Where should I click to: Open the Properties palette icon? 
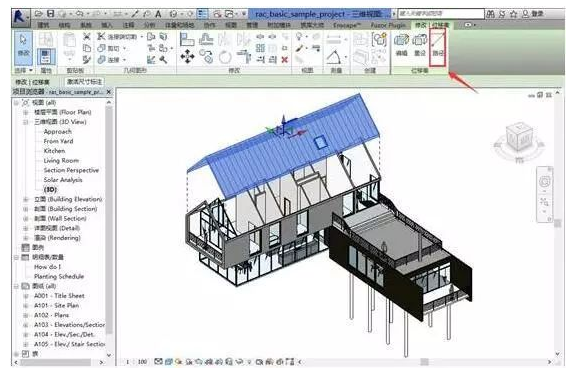point(46,57)
